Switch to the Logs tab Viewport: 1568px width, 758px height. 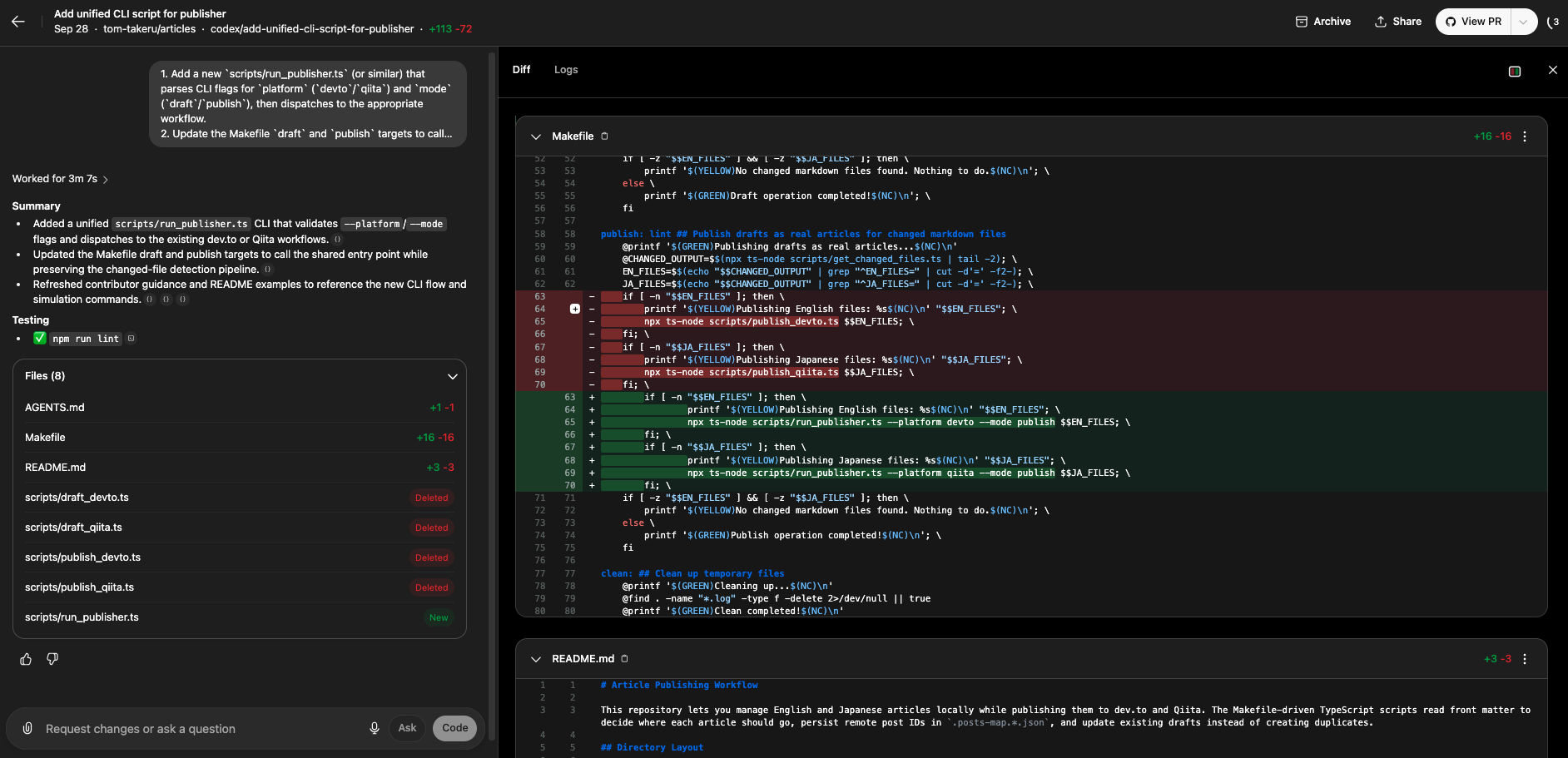(x=566, y=70)
